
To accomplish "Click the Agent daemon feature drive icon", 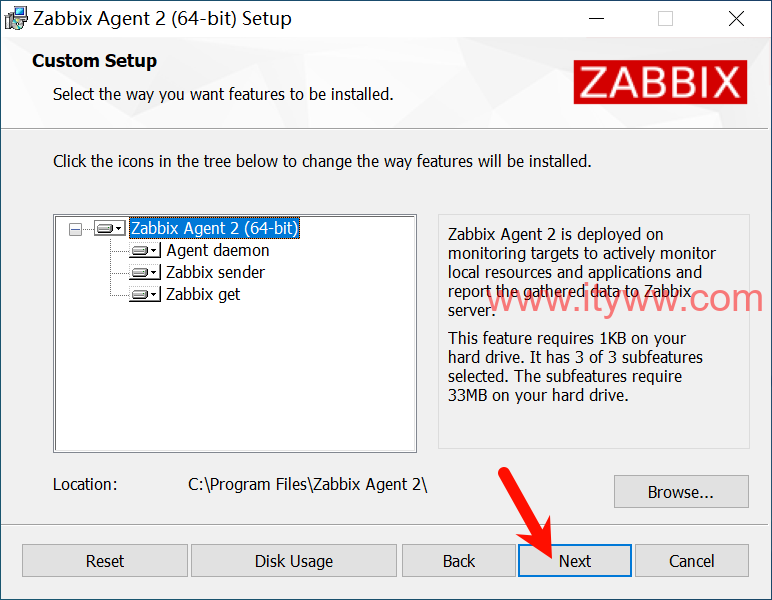I will (140, 251).
